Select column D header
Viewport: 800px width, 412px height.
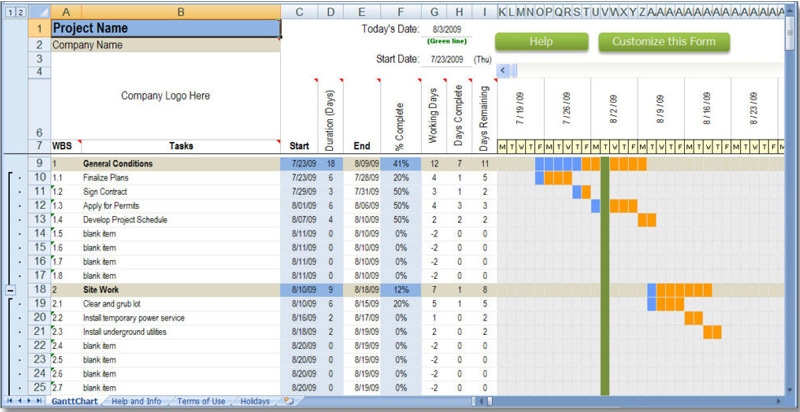pyautogui.click(x=331, y=12)
